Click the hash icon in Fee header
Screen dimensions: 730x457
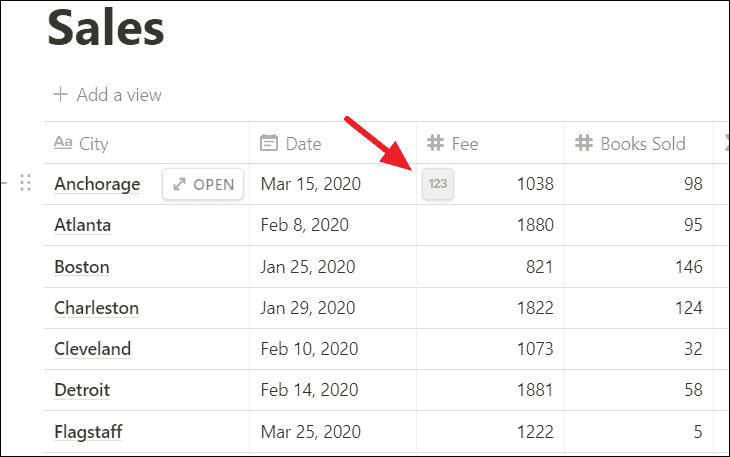435,143
